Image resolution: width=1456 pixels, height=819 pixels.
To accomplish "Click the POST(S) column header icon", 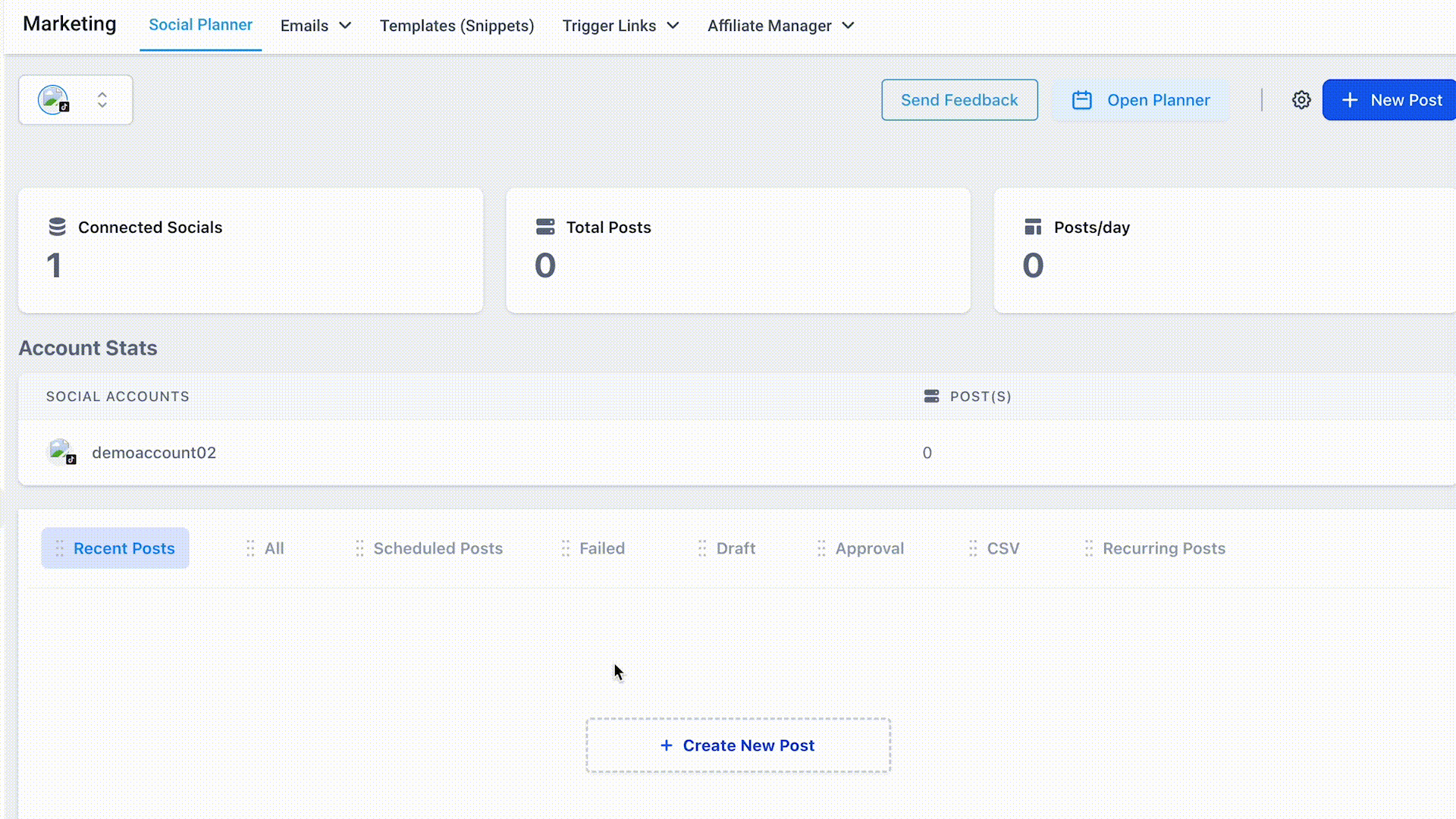I will click(x=931, y=396).
